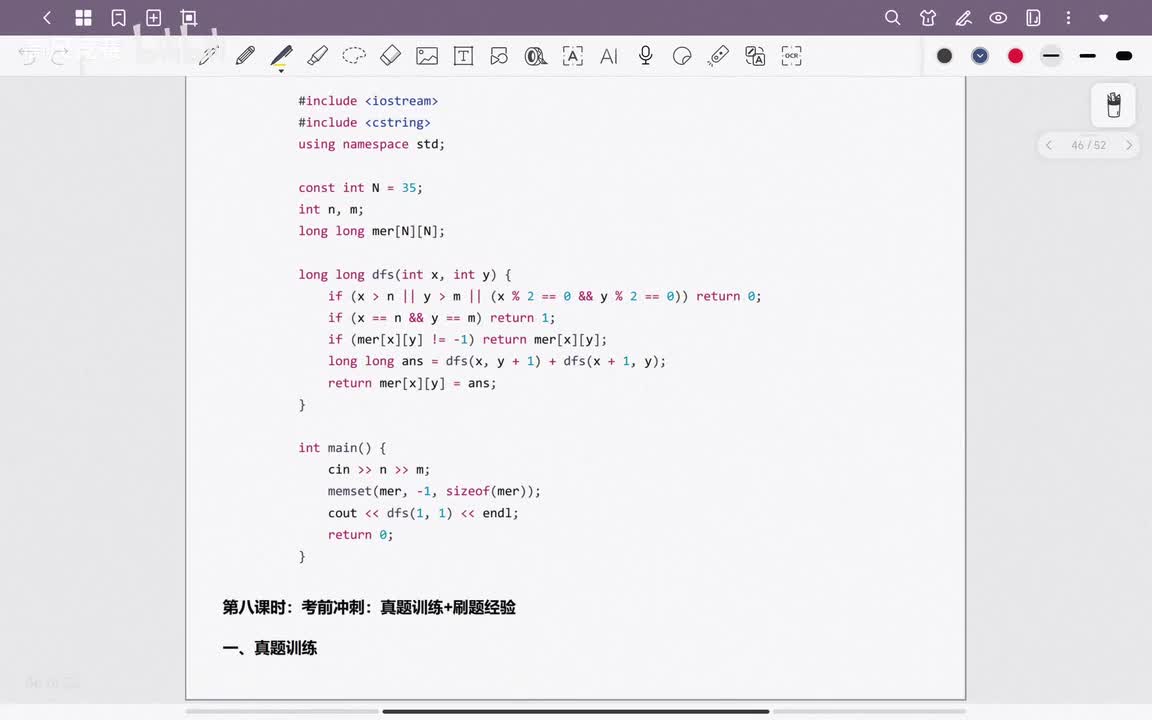Select the text recognition tool

[x=572, y=56]
